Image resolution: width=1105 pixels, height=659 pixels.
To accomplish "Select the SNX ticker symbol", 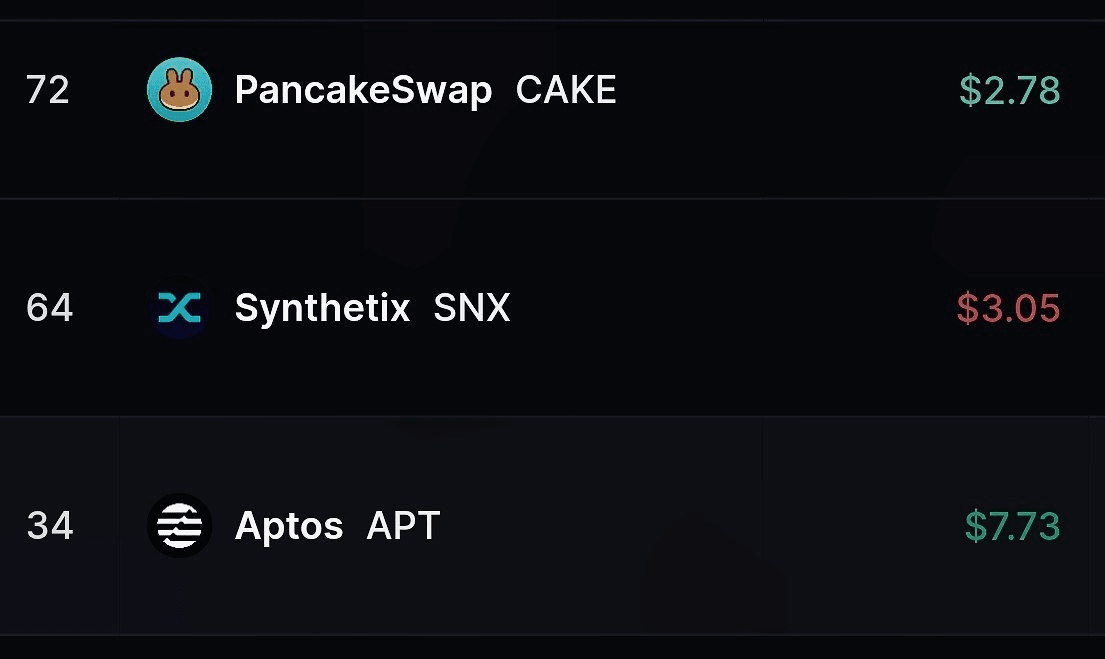I will (x=471, y=308).
